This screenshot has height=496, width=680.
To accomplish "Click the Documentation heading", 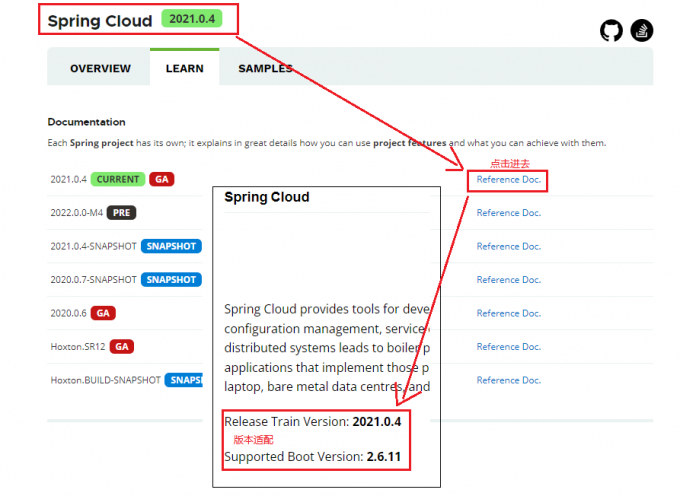I will (x=86, y=122).
